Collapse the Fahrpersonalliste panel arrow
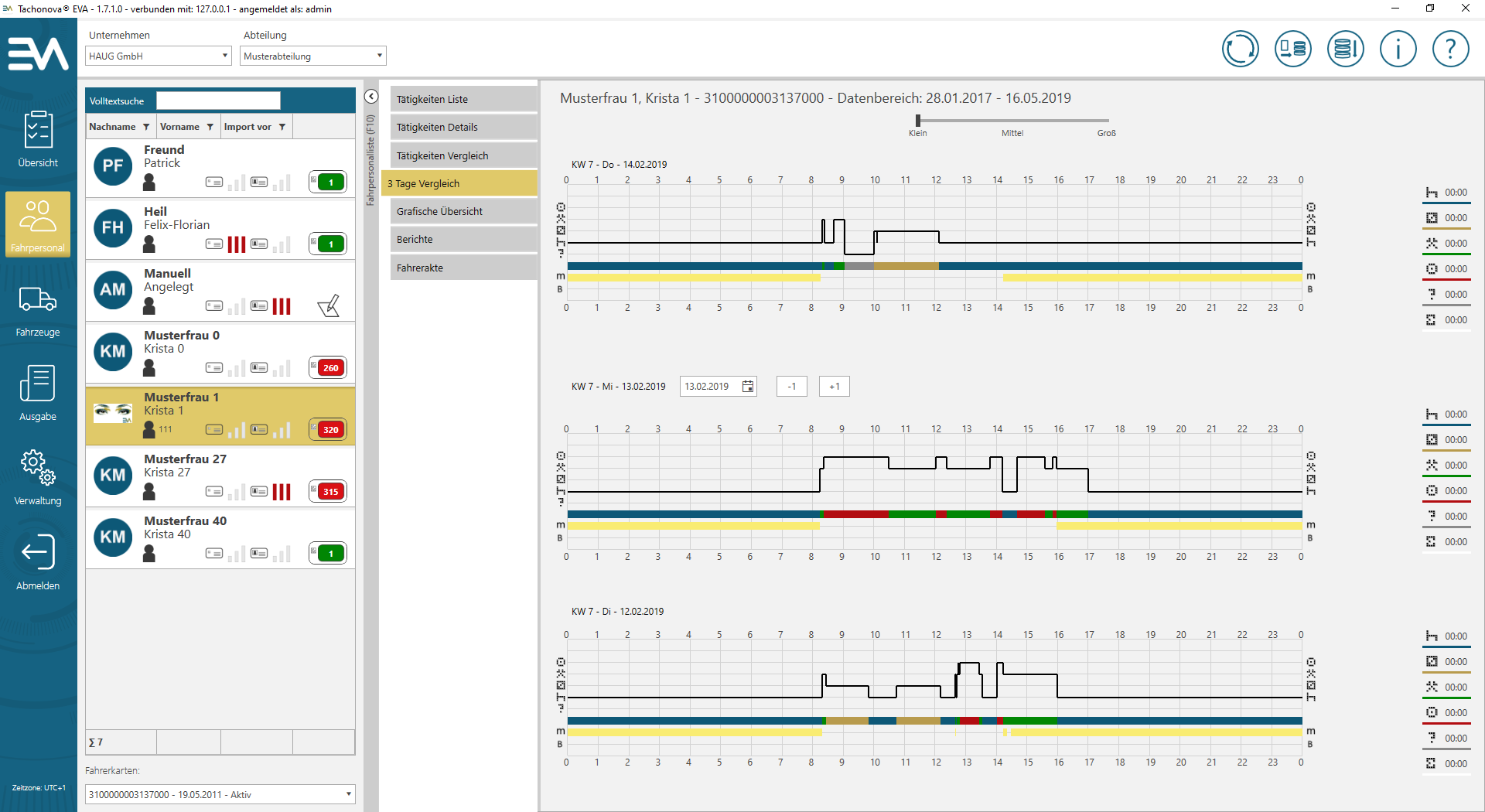 click(x=371, y=97)
